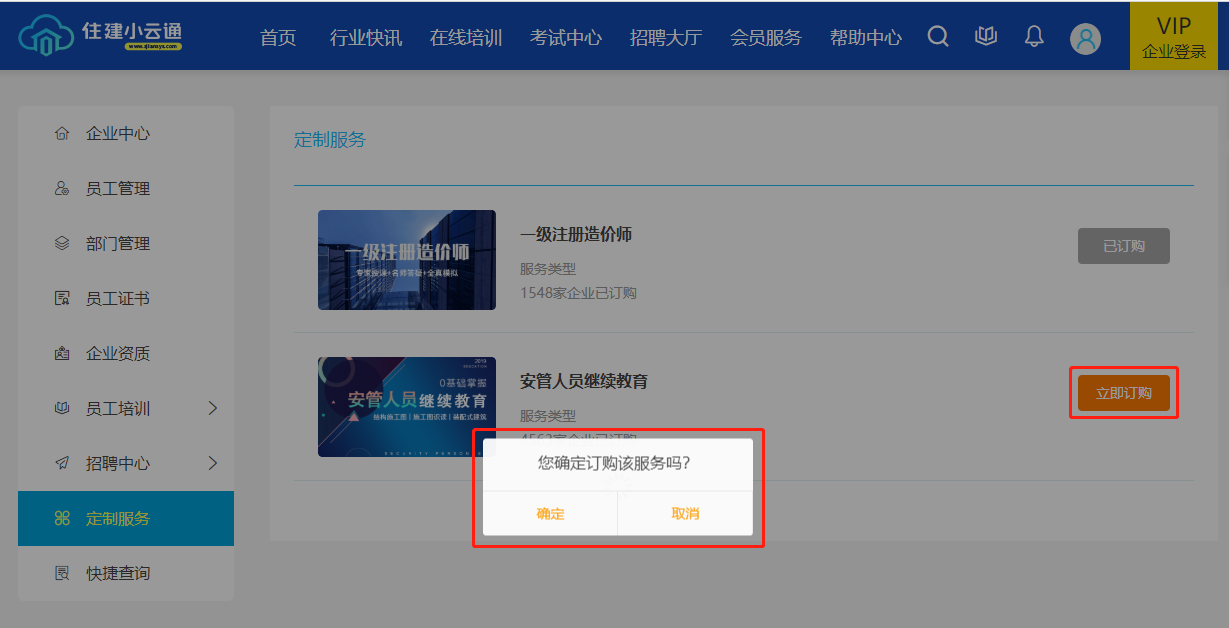
Task: Go to 考试中心 in top navigation
Action: click(x=566, y=38)
